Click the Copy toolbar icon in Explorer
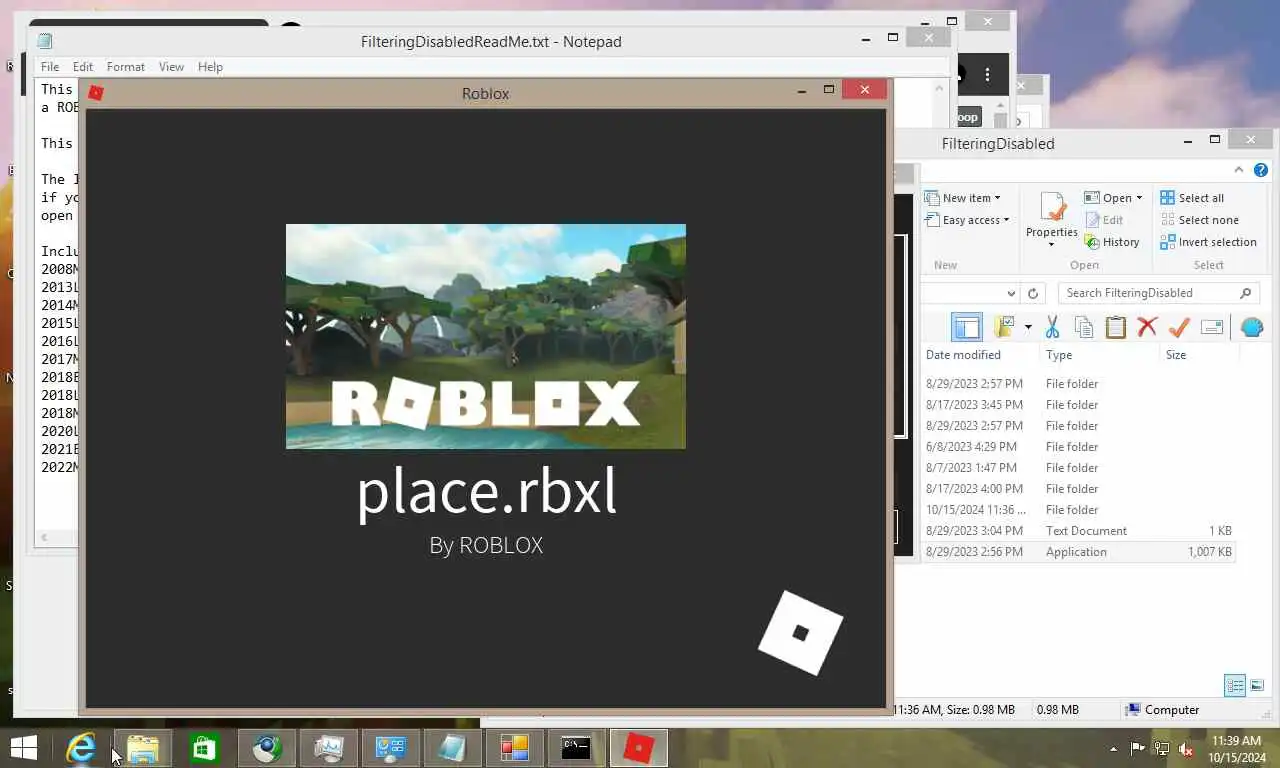 [x=1083, y=327]
